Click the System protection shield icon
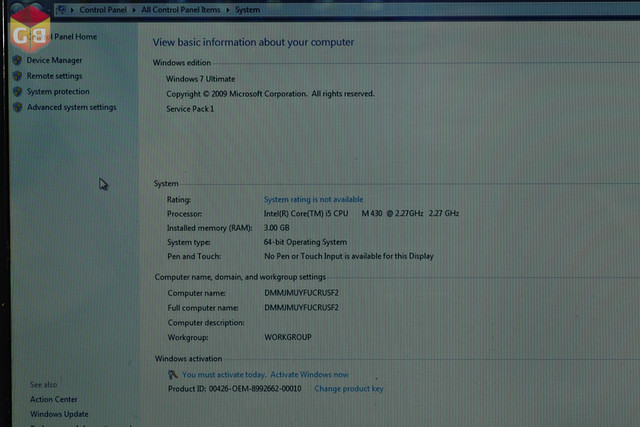 coord(17,91)
